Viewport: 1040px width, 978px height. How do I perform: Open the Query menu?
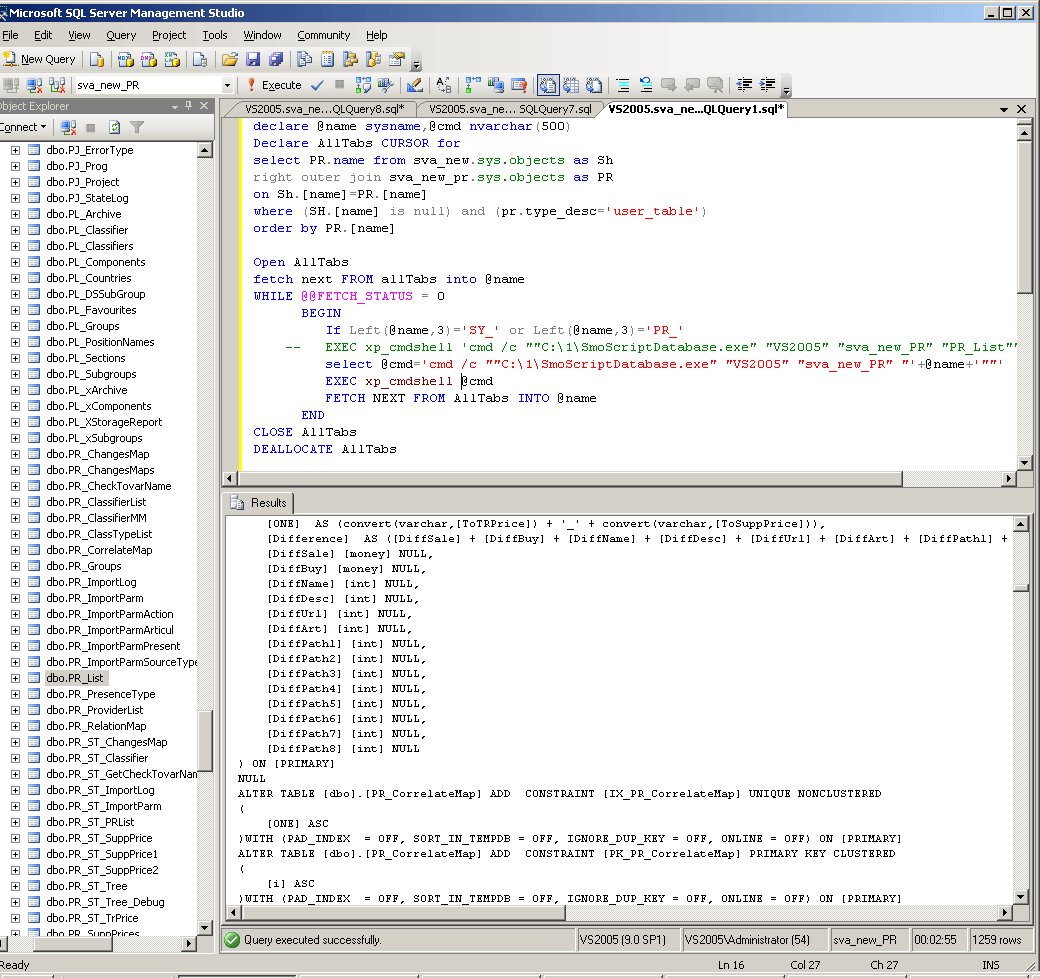[x=121, y=35]
